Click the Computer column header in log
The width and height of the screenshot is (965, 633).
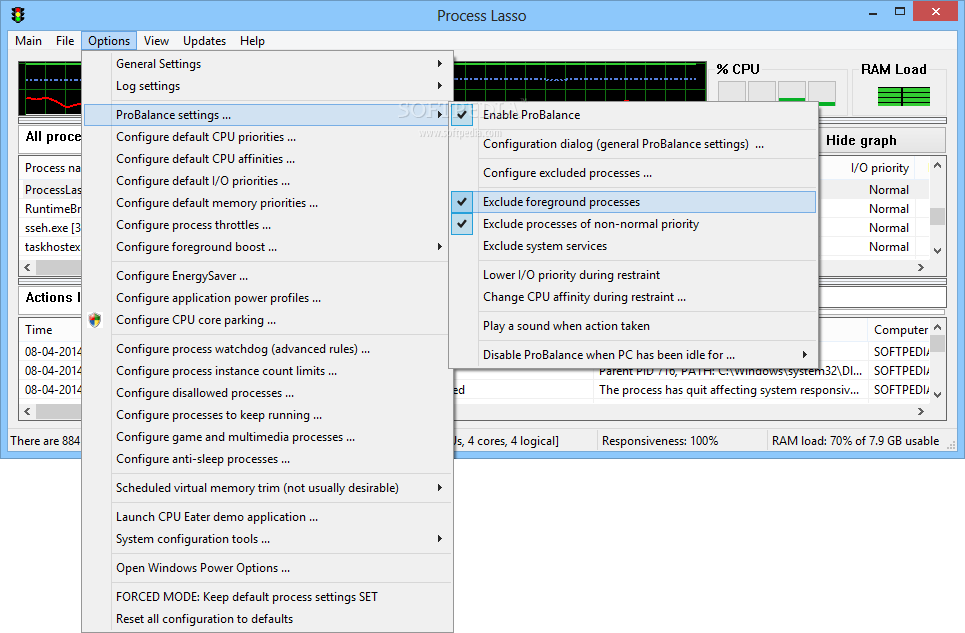[901, 330]
